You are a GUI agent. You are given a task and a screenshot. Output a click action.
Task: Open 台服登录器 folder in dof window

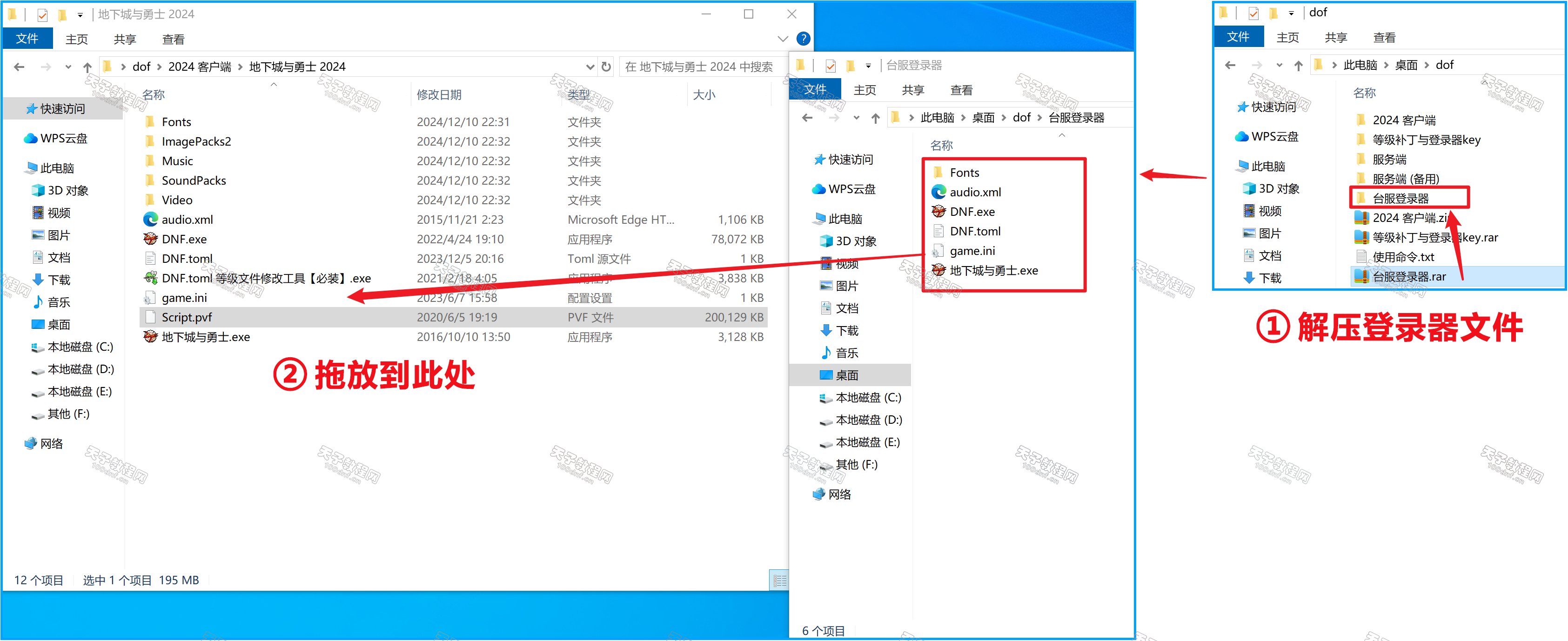click(x=1400, y=199)
